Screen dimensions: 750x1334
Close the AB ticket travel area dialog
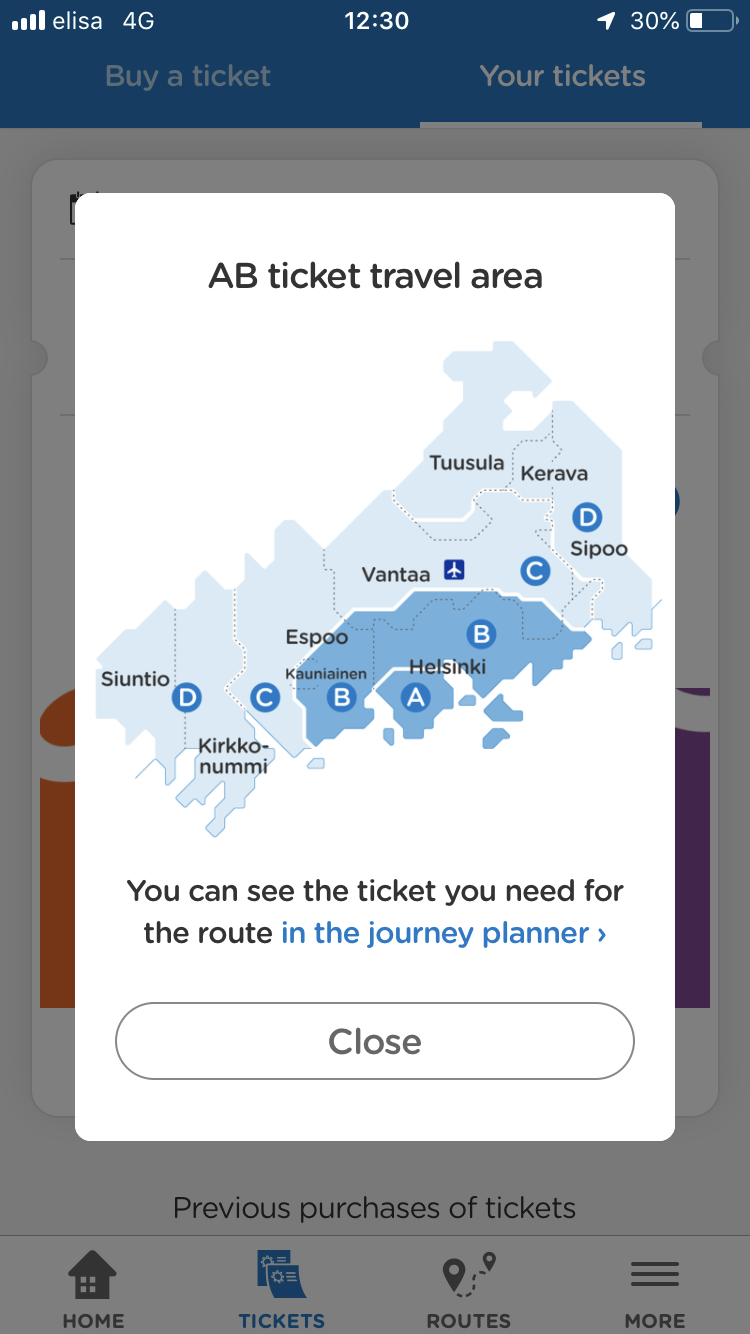tap(375, 1041)
